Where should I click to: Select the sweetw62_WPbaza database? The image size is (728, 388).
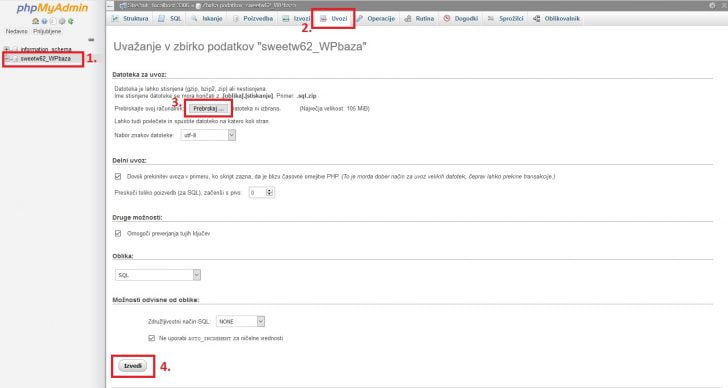[46, 59]
